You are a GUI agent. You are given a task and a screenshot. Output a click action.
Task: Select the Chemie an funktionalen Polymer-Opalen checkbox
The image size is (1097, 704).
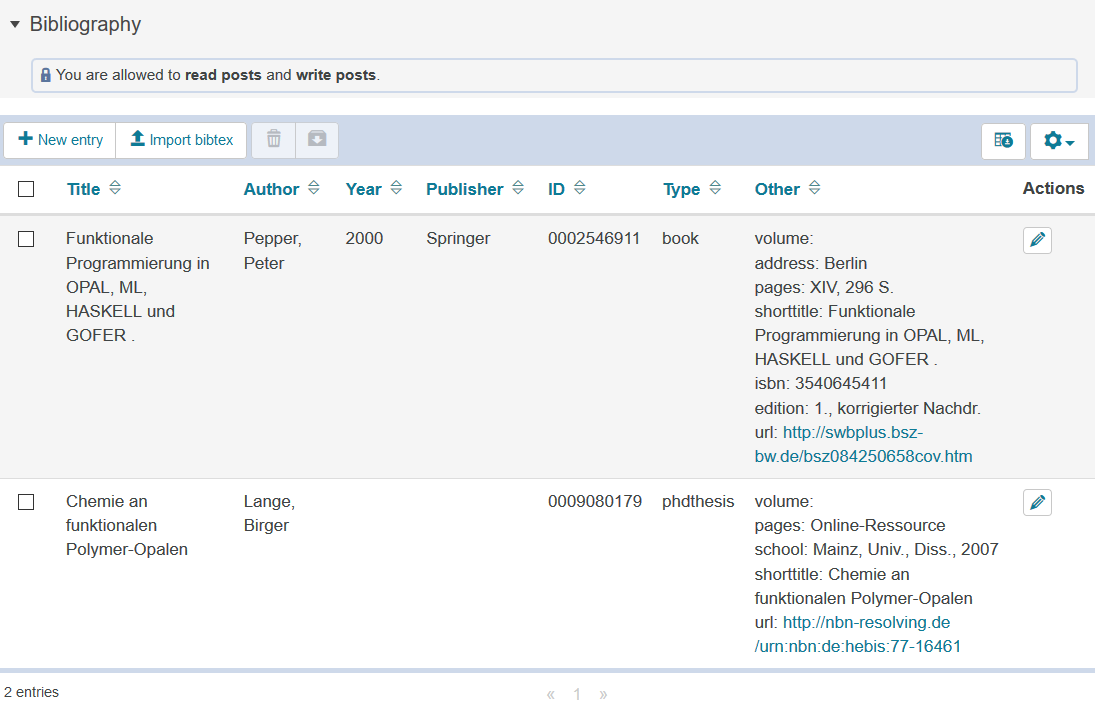click(26, 502)
